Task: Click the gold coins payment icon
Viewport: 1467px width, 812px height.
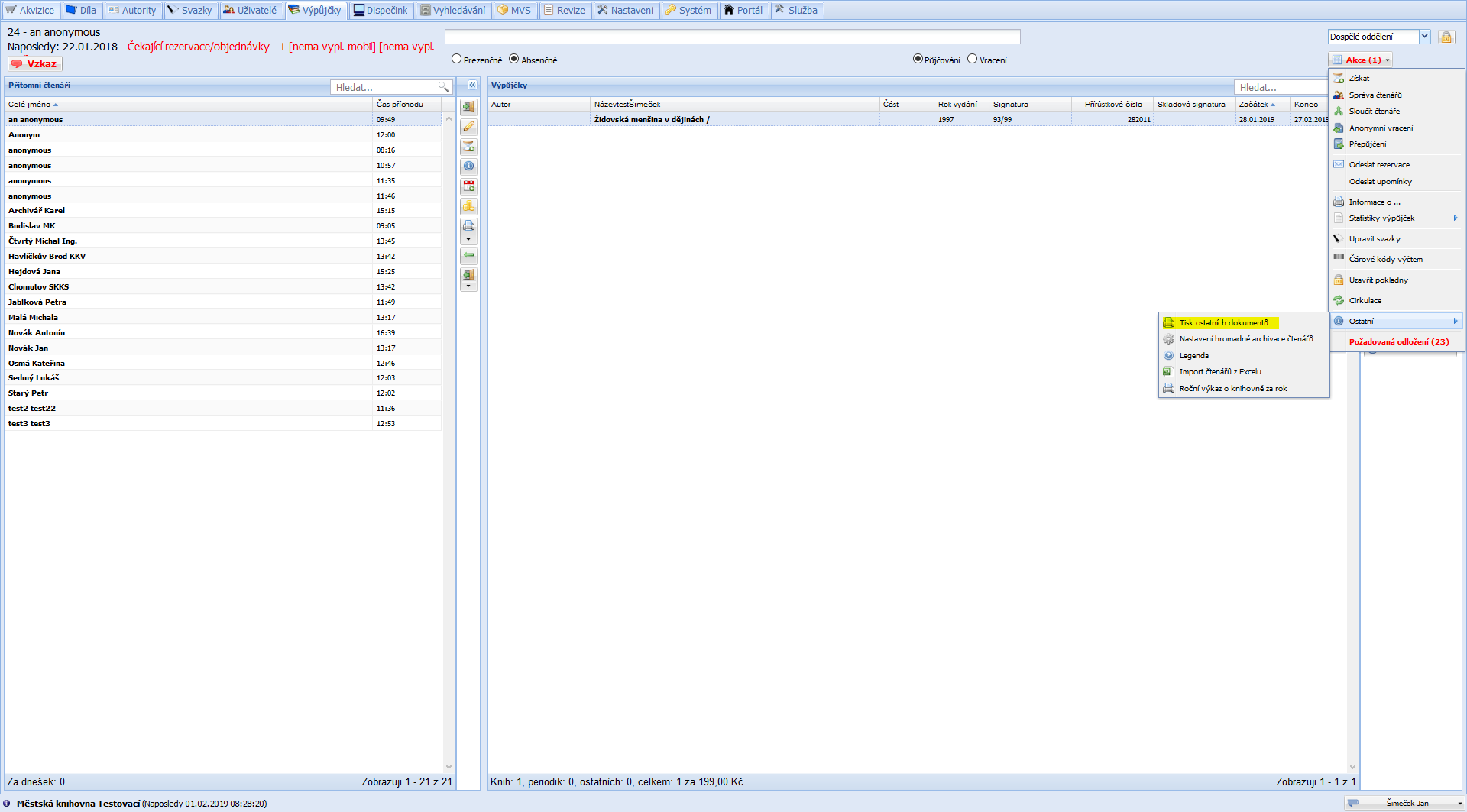Action: [468, 205]
